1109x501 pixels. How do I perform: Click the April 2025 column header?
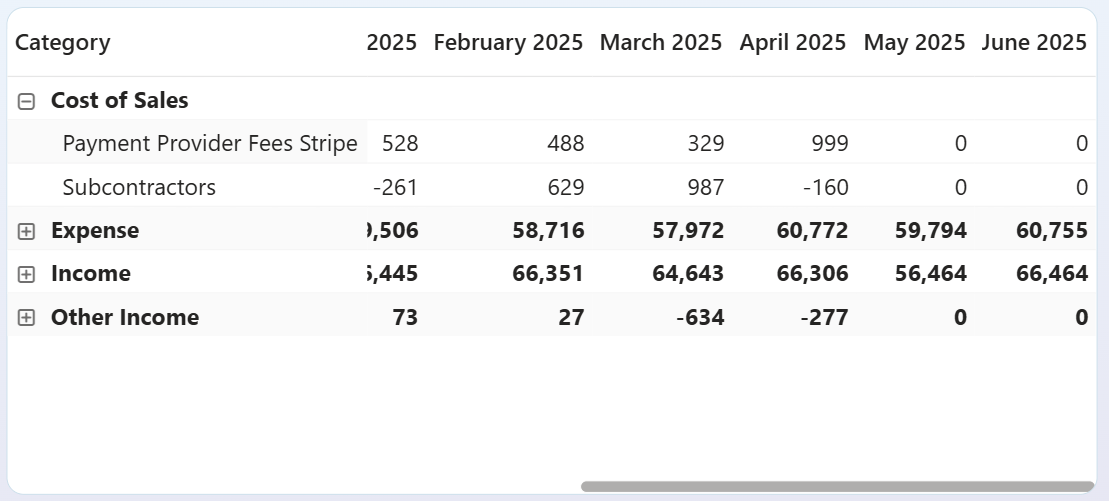[792, 43]
